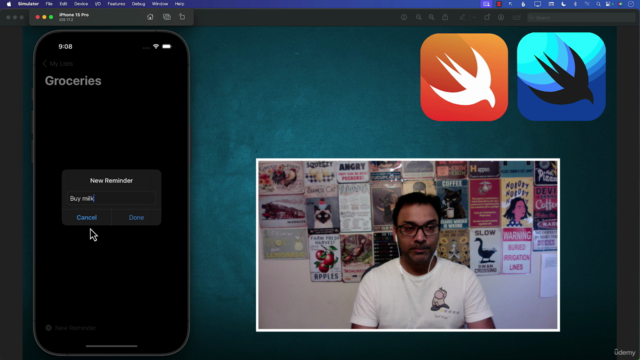Open the File menu

49,4
